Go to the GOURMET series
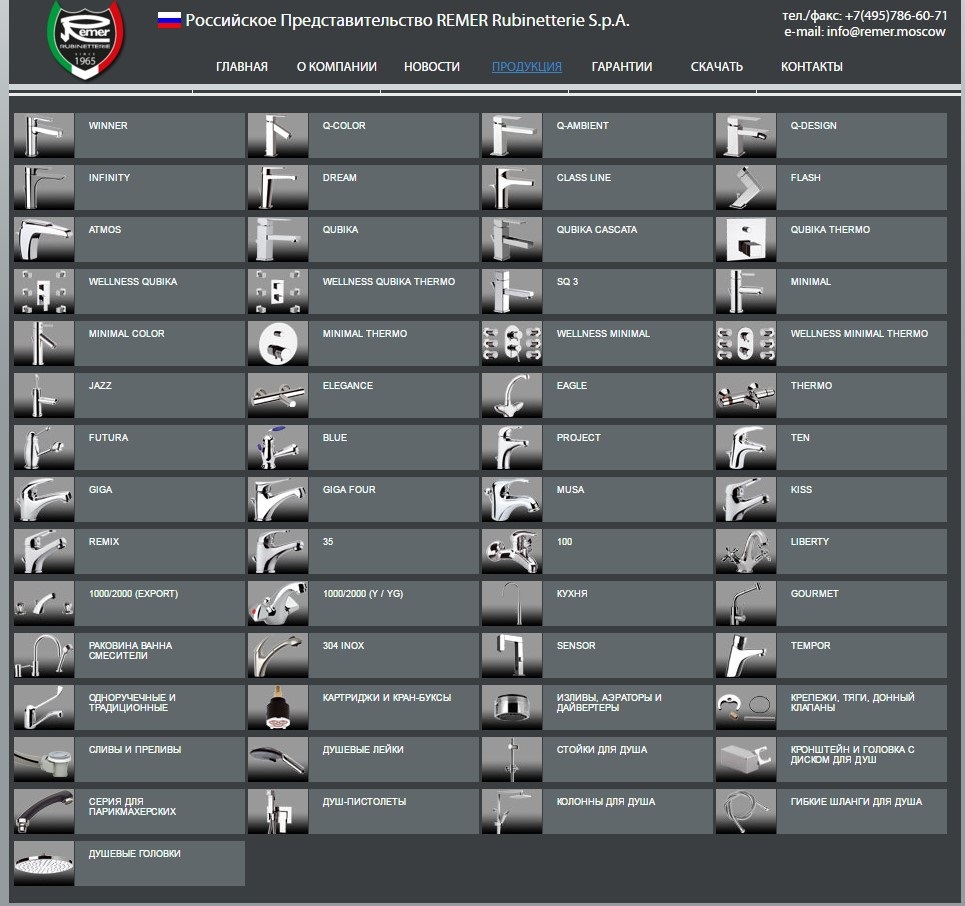965x906 pixels. [x=815, y=593]
